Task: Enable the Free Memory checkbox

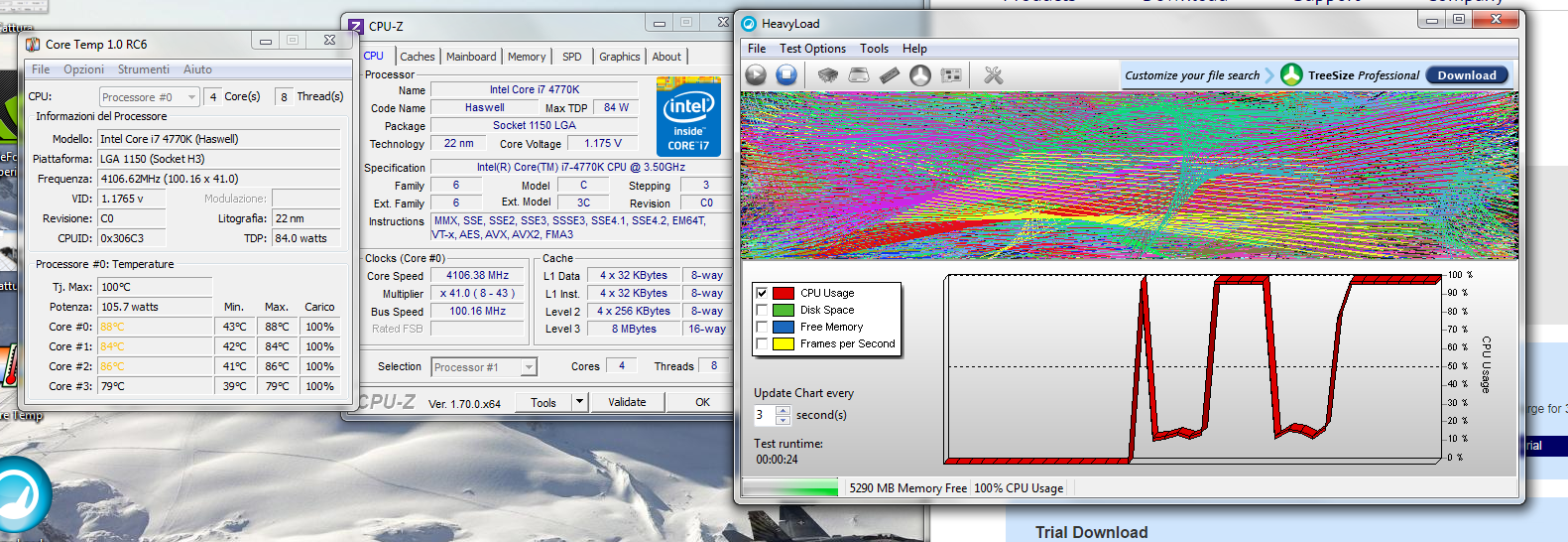Action: (762, 327)
